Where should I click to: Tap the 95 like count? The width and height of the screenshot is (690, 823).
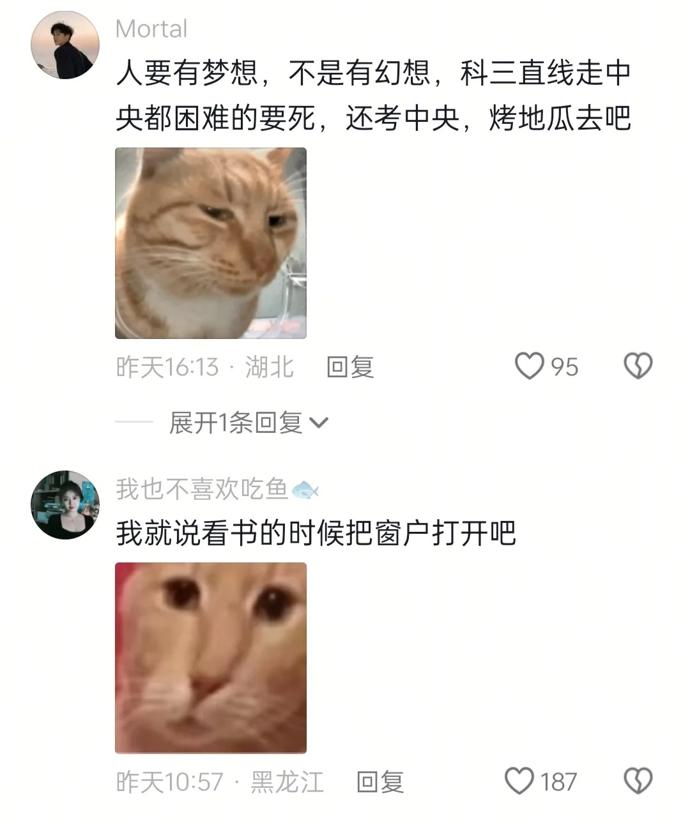coord(565,367)
